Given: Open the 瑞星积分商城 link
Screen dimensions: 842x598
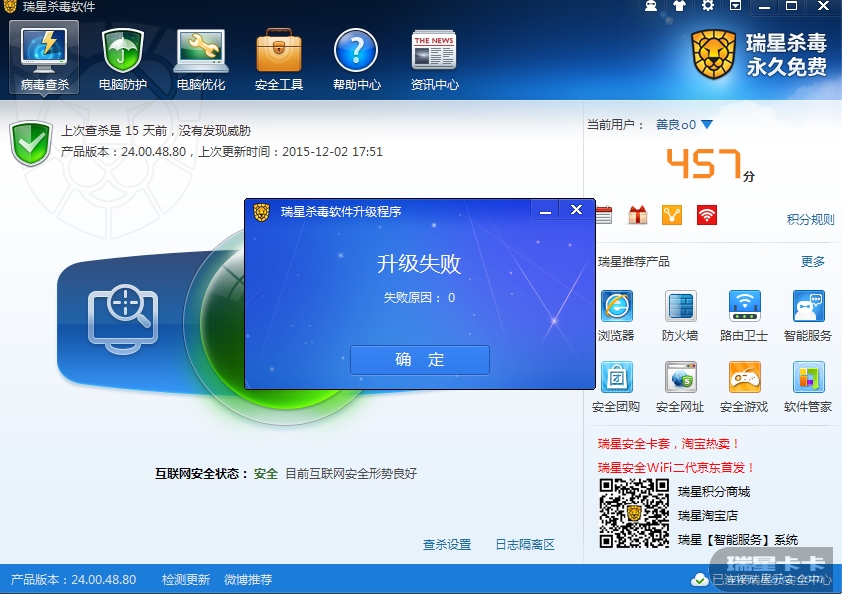Looking at the screenshot, I should click(714, 492).
